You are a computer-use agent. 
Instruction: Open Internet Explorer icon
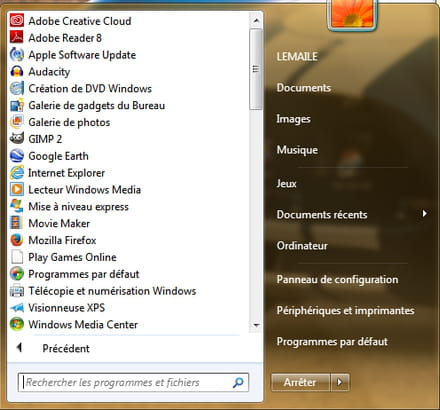(17, 173)
